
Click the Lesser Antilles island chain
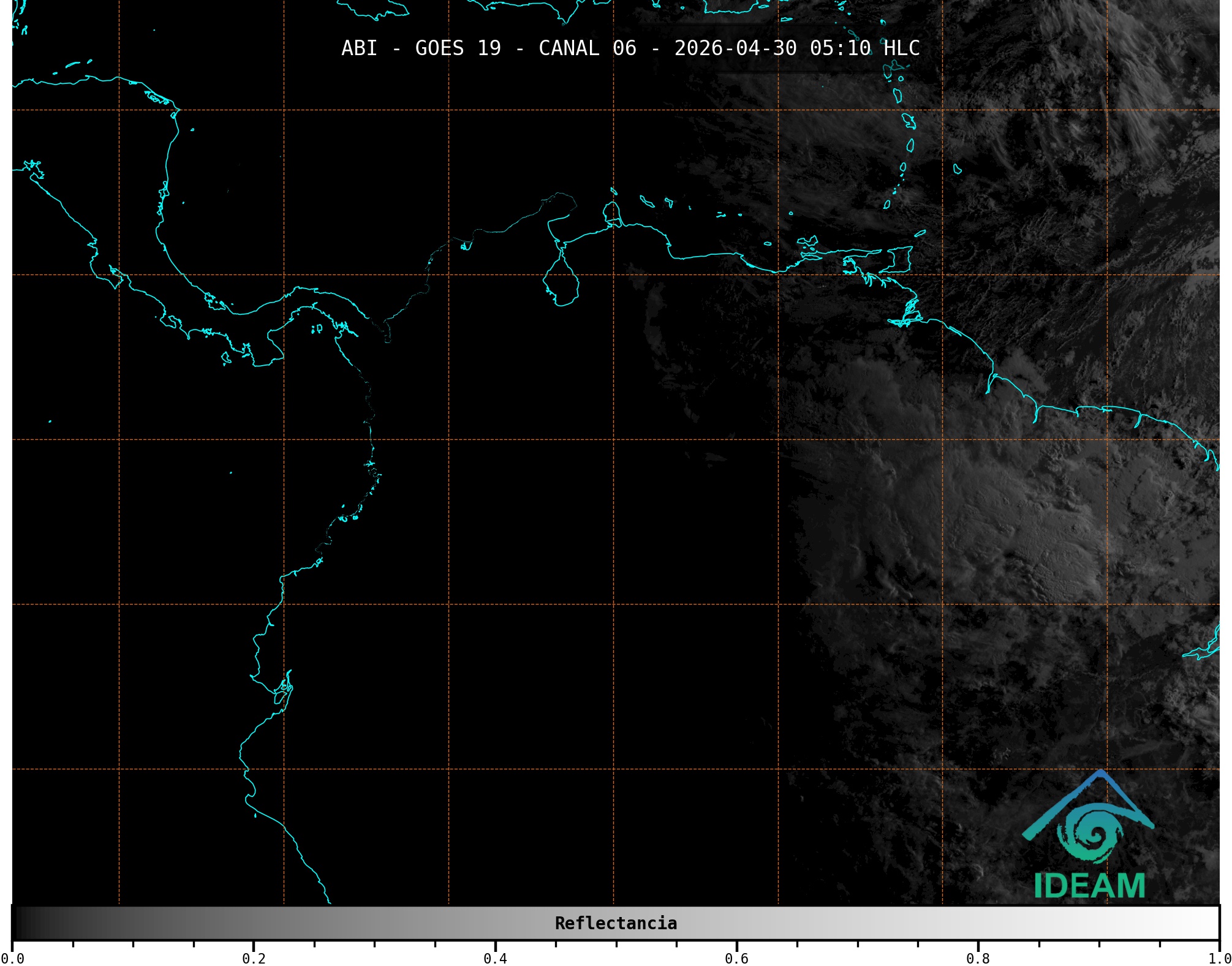[x=909, y=121]
